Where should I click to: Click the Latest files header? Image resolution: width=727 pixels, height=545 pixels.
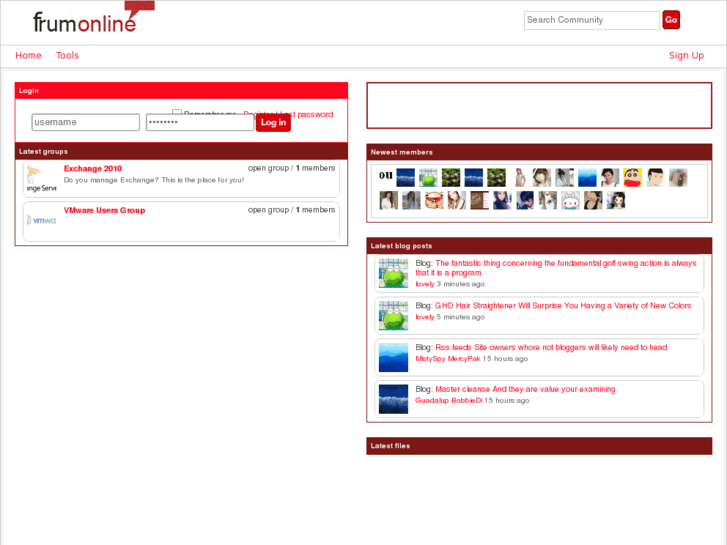[539, 446]
